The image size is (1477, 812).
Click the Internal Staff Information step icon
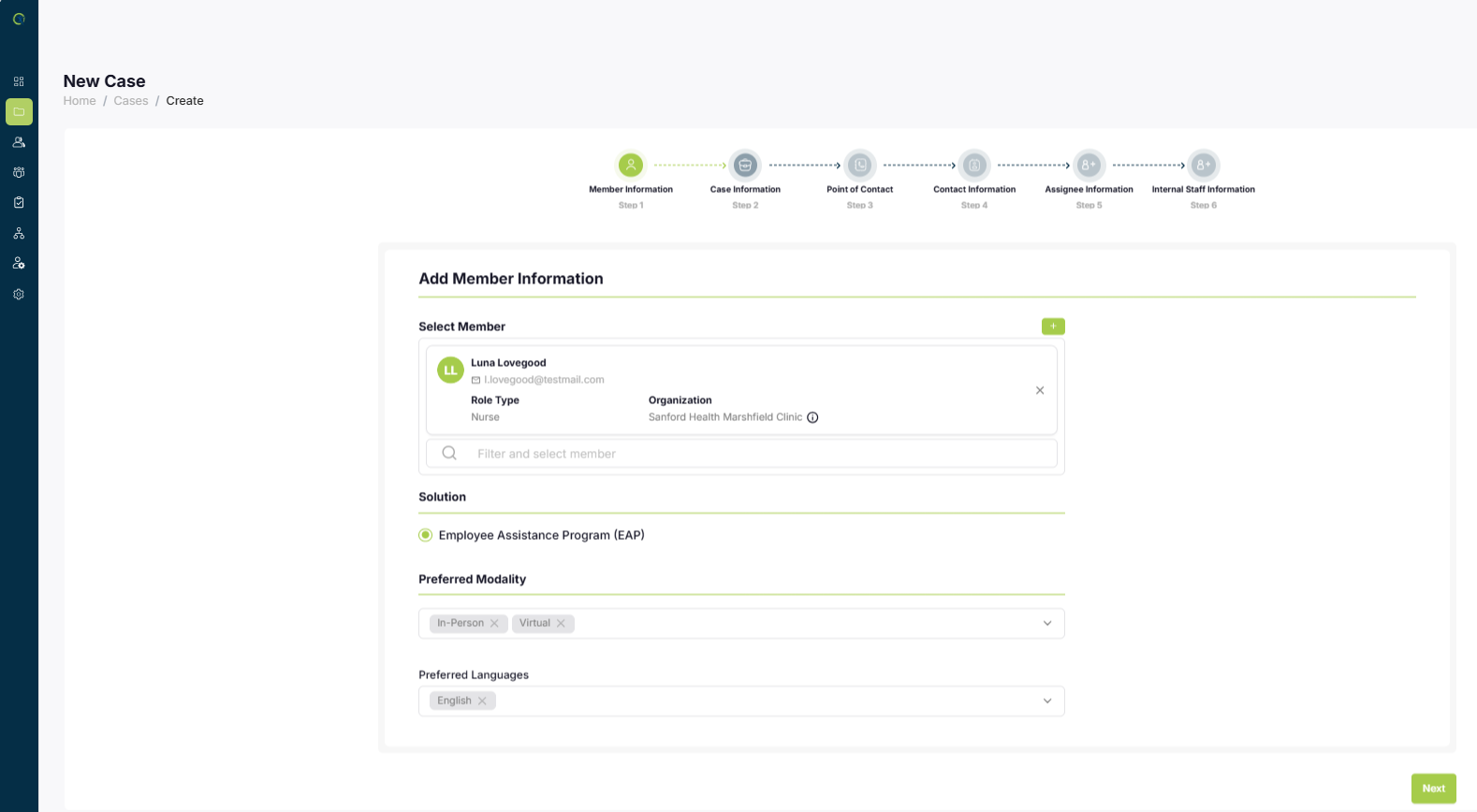click(1204, 165)
